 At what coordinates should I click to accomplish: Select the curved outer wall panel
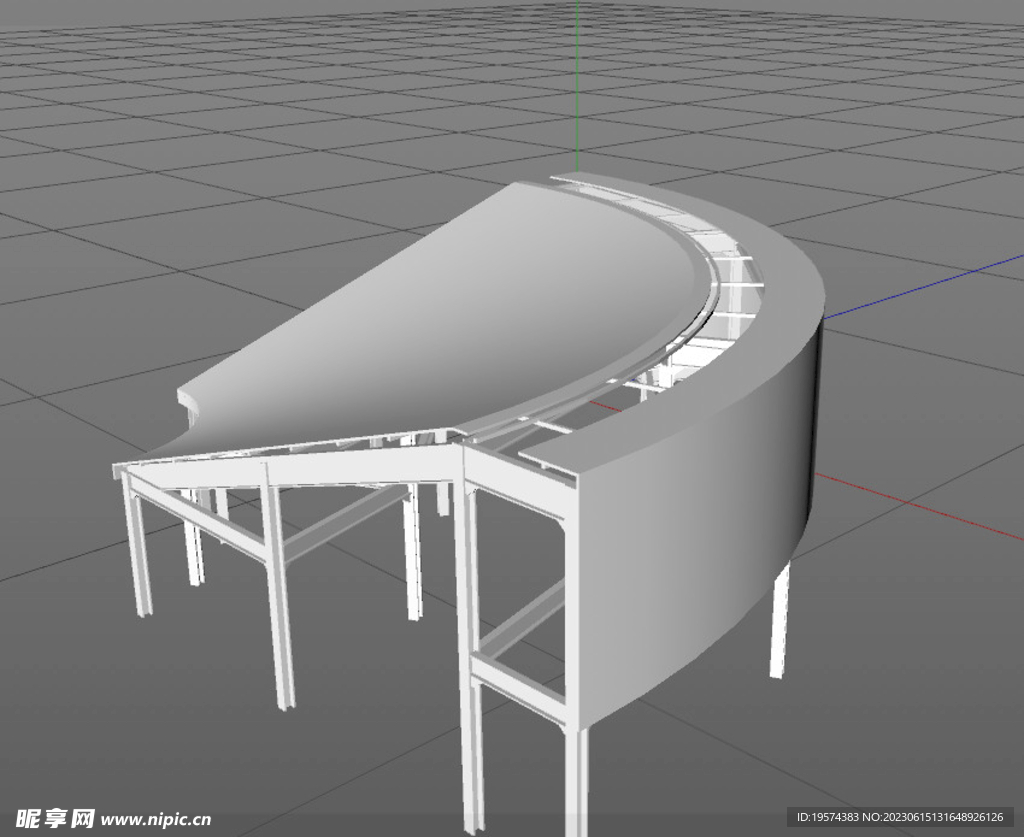[x=699, y=522]
